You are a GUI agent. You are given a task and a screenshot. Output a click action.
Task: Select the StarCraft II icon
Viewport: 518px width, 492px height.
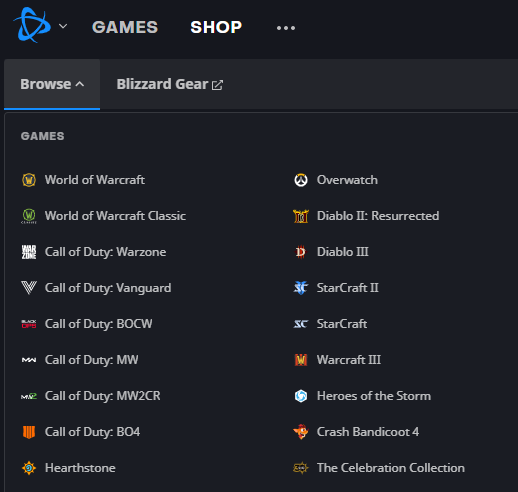tap(301, 288)
